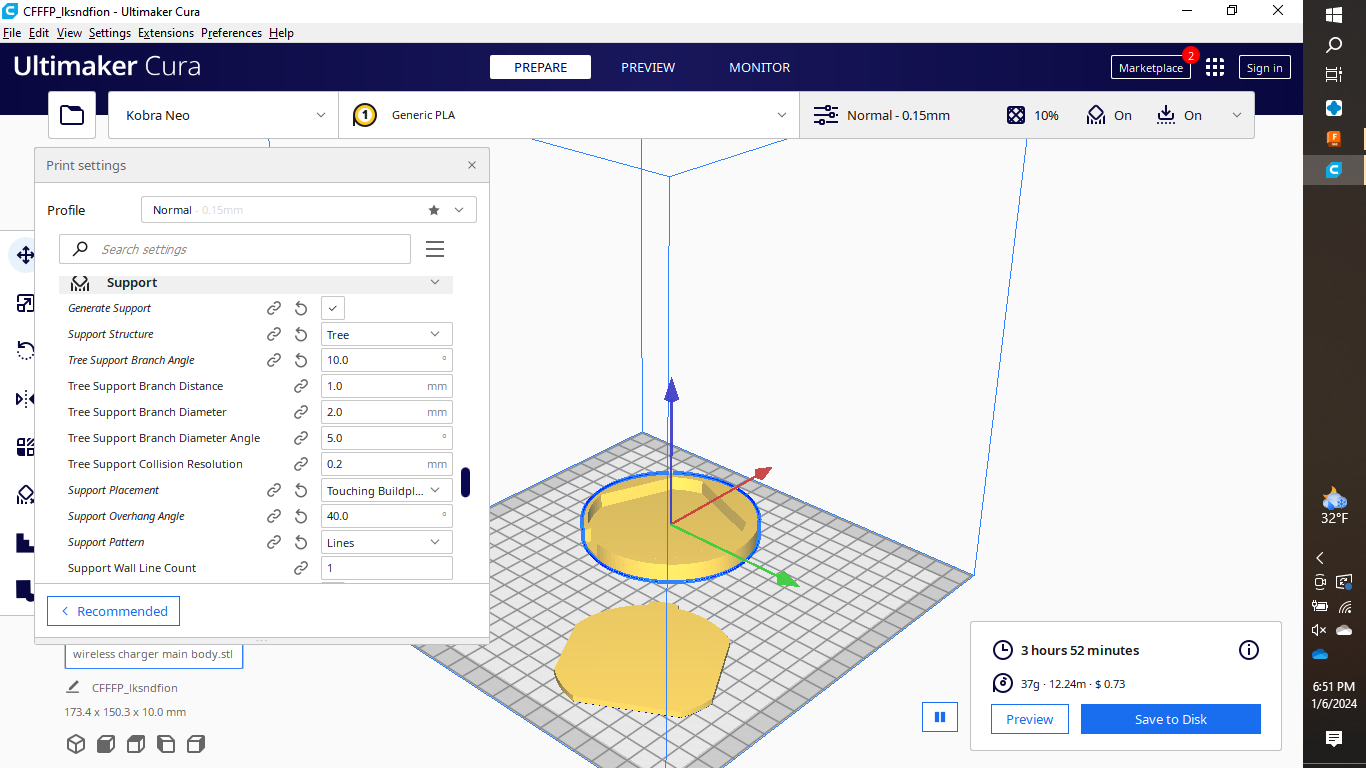Open the Preferences menu

[231, 33]
